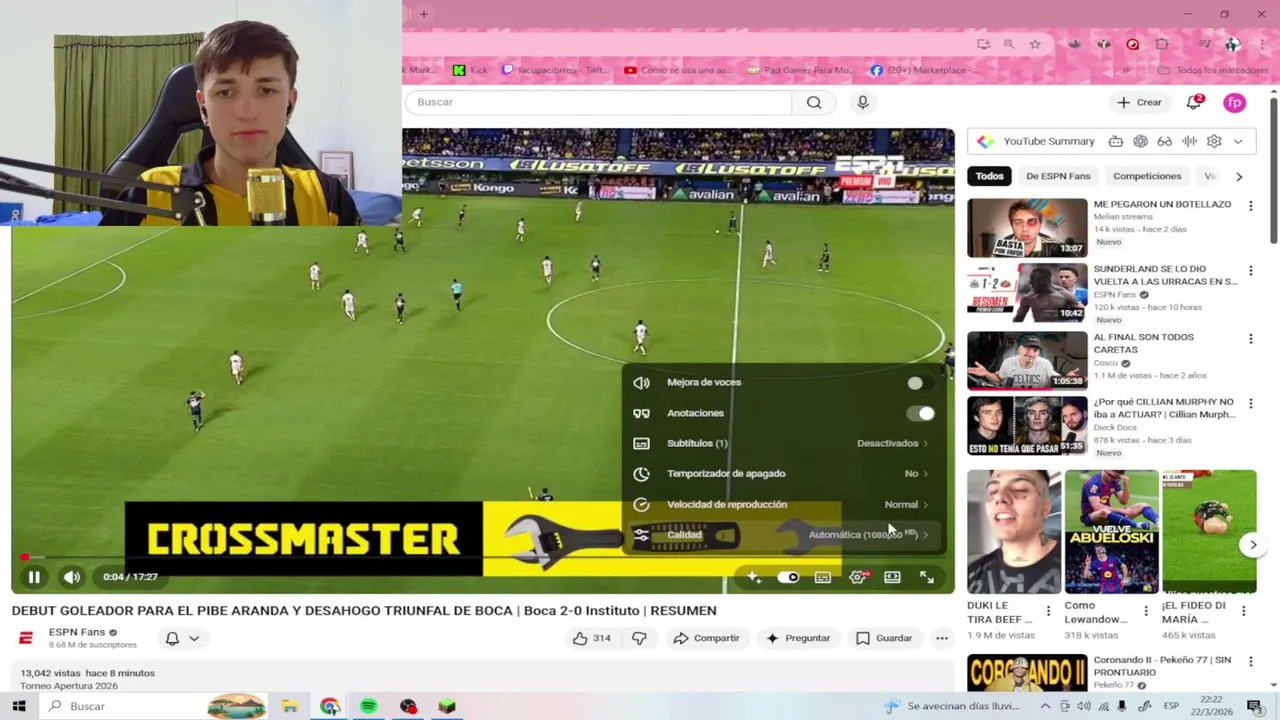This screenshot has height=720, width=1280.
Task: Open the ABUELOSKI short thumbnail
Action: pos(1111,532)
